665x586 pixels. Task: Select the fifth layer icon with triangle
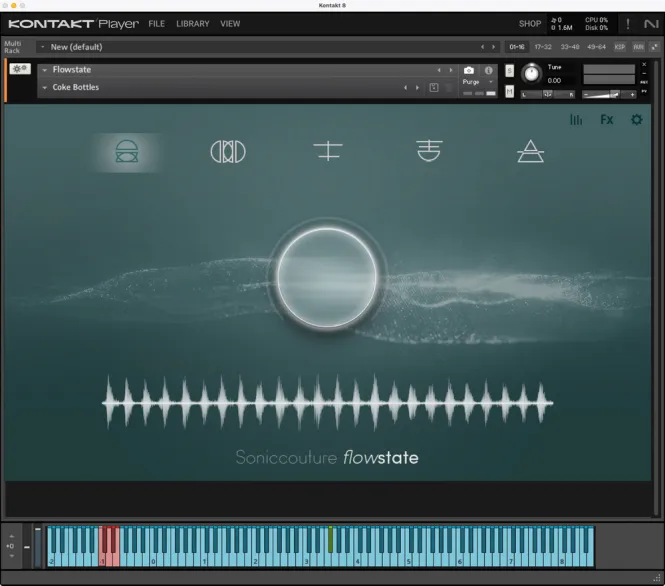click(531, 151)
